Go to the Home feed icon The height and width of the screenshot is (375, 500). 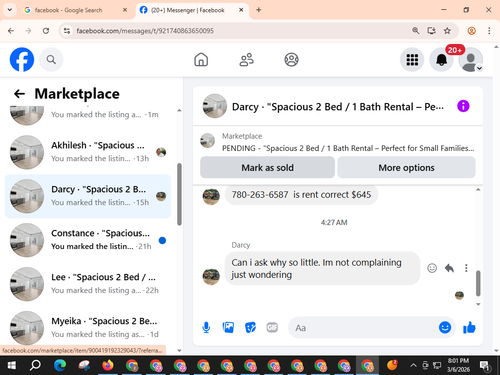[x=201, y=60]
